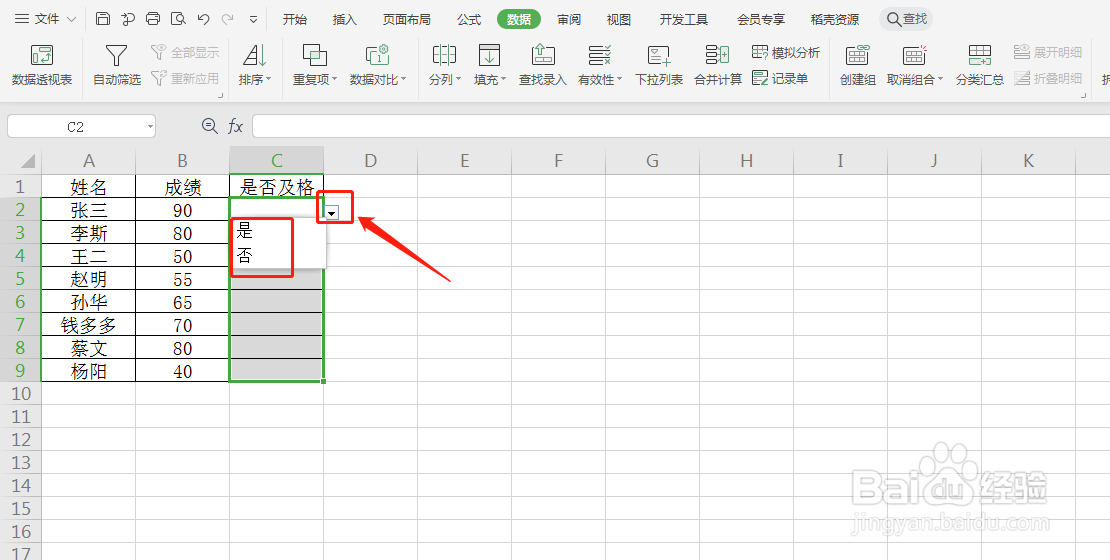The height and width of the screenshot is (560, 1110).
Task: Click the select-all corner triangle
Action: click(27, 161)
